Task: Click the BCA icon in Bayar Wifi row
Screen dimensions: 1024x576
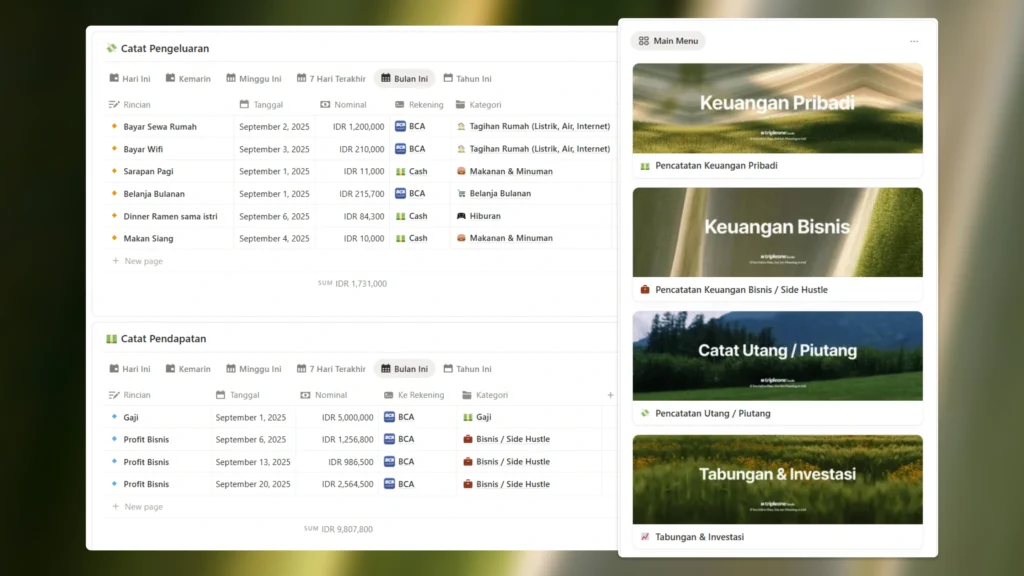Action: pos(401,149)
